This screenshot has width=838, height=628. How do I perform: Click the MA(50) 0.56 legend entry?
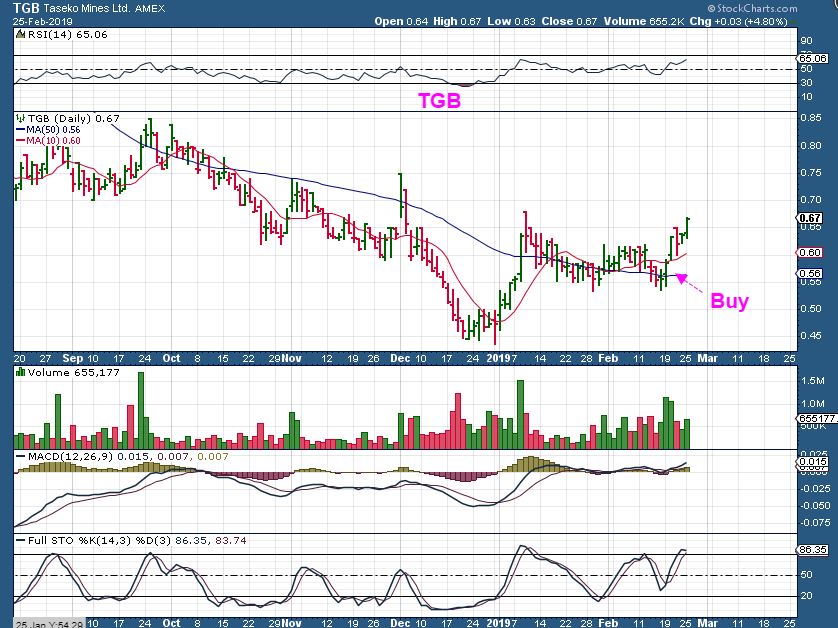pos(49,129)
